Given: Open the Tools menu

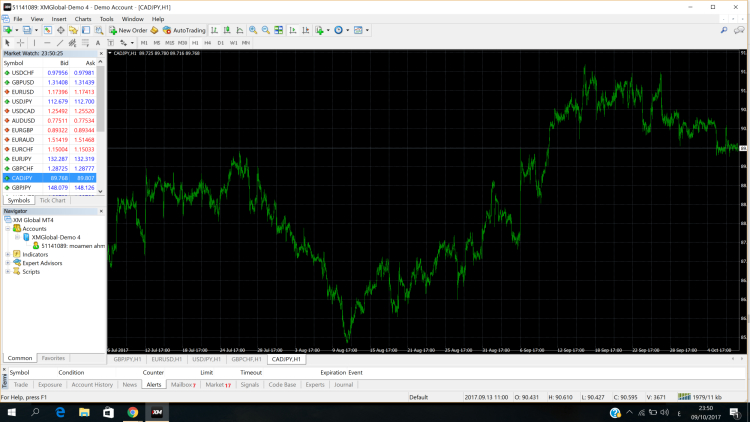Looking at the screenshot, I should pyautogui.click(x=107, y=19).
